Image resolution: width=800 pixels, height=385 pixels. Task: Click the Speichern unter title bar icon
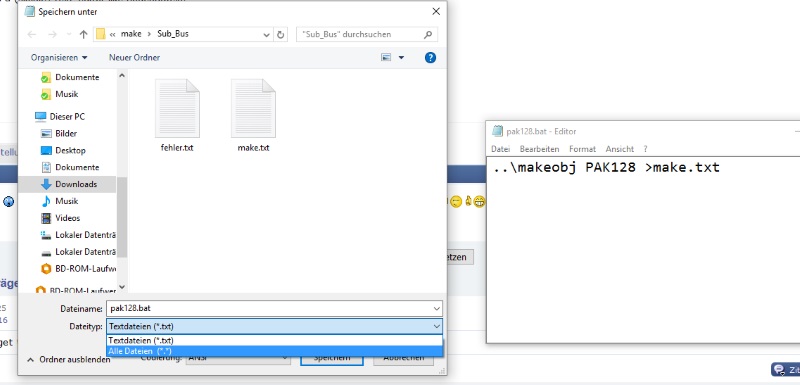click(x=30, y=11)
